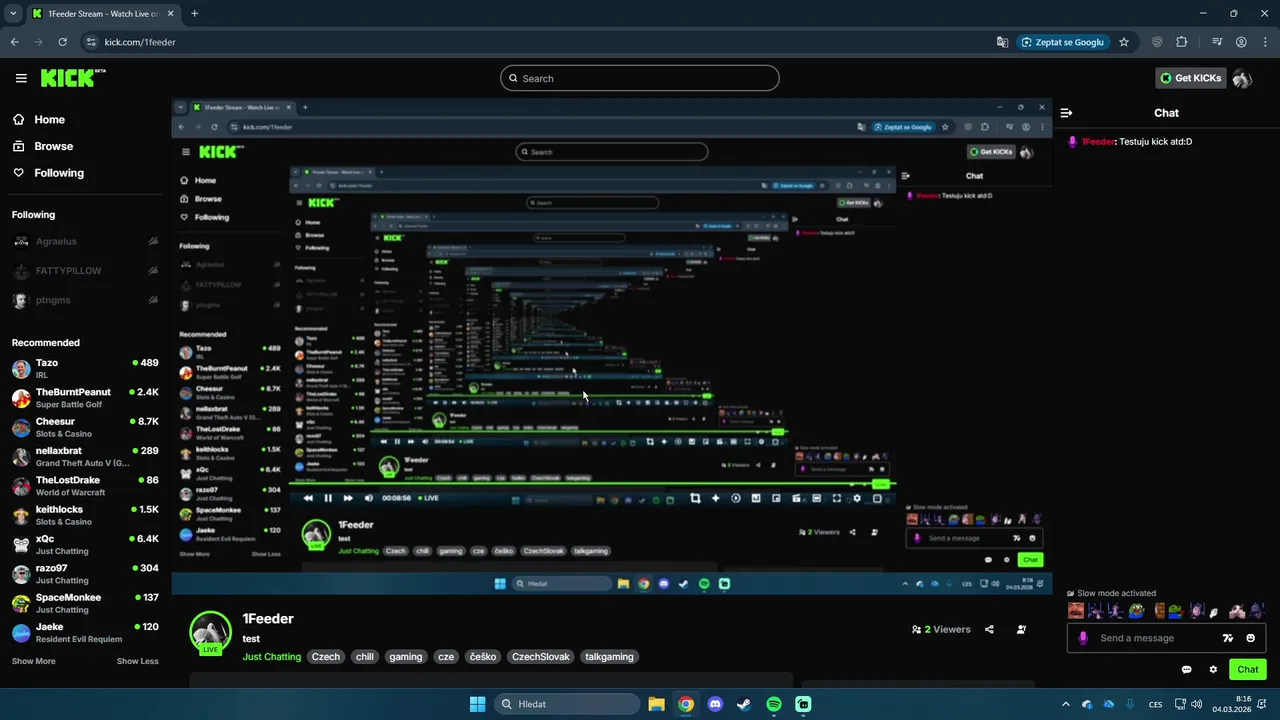The image size is (1280, 720).
Task: Bookmark page with star icon
Action: click(1124, 42)
